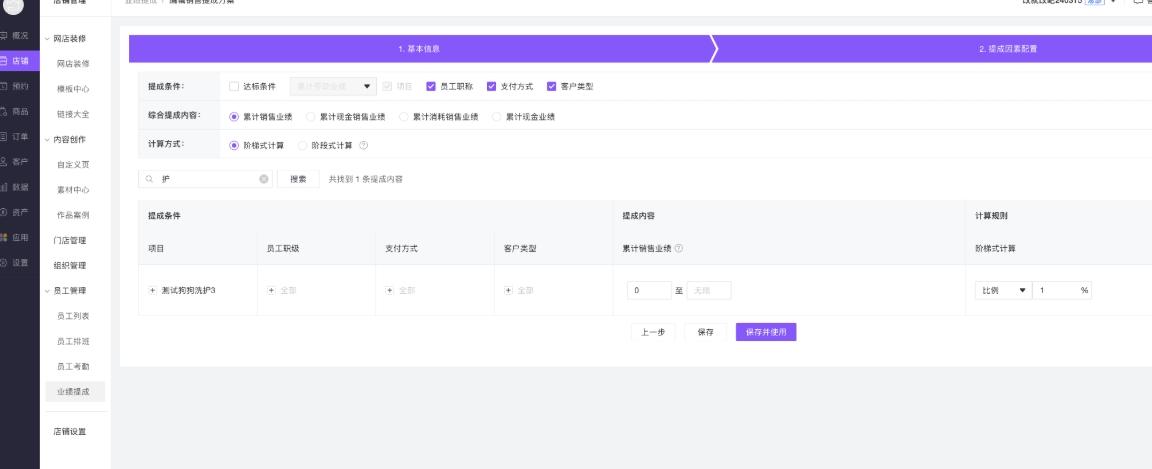
Task: Click the 上一步 button
Action: click(x=653, y=332)
